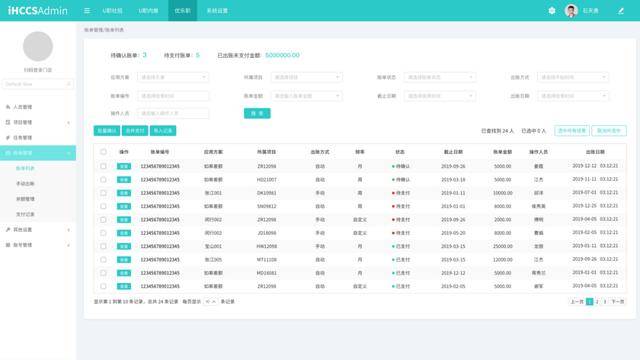Open the user avatar photo in the header
640x360 pixels.
(x=571, y=11)
